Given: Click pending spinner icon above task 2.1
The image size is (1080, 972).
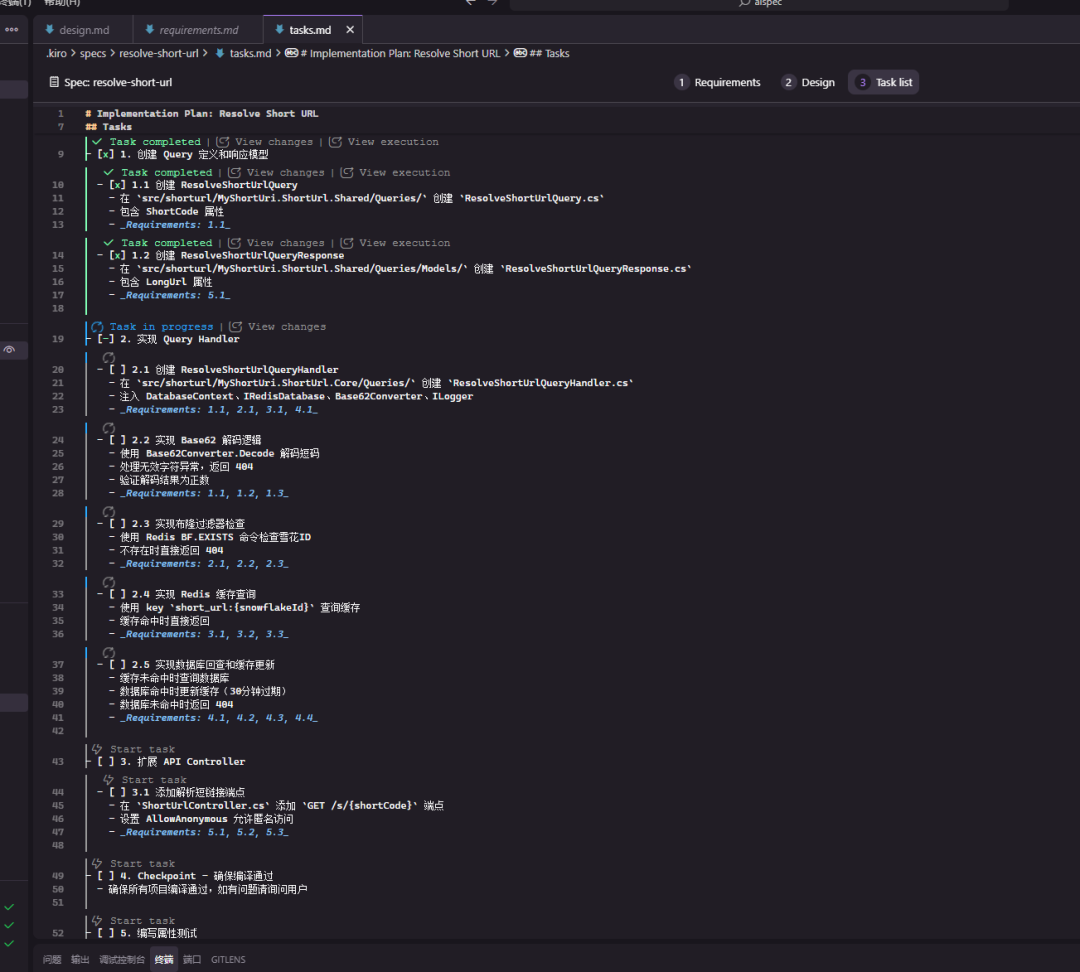Looking at the screenshot, I should click(x=109, y=358).
